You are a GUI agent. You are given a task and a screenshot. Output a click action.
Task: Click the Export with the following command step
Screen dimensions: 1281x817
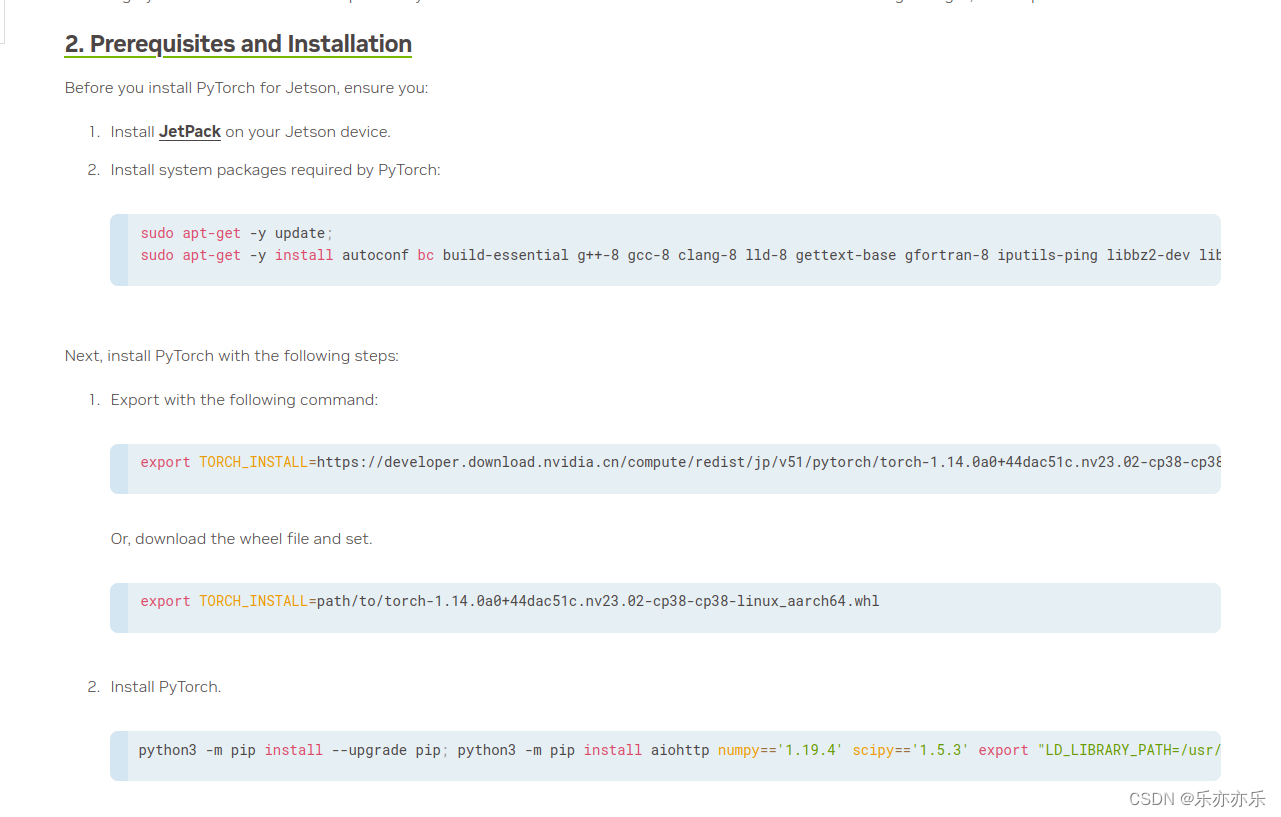click(x=244, y=399)
